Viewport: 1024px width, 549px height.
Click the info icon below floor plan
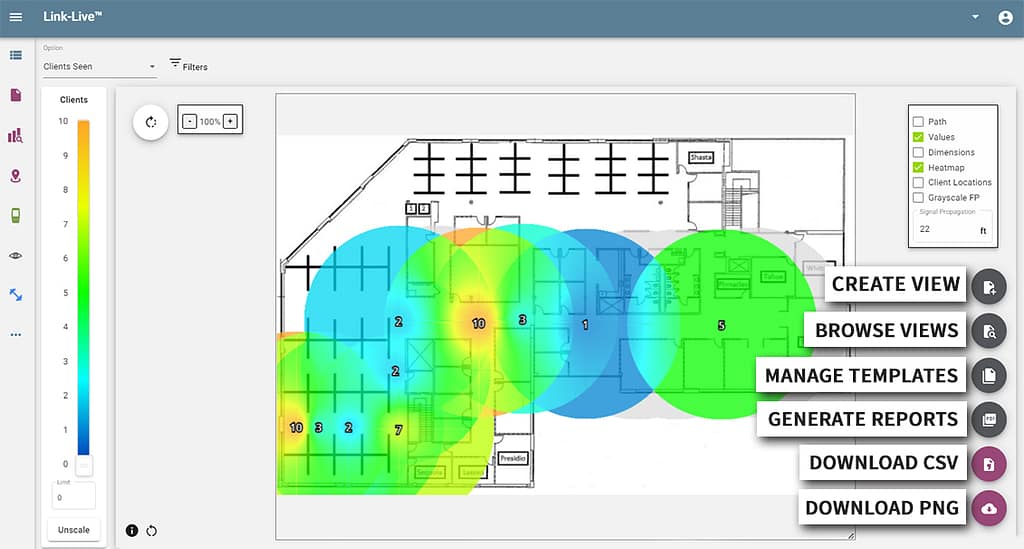click(132, 530)
